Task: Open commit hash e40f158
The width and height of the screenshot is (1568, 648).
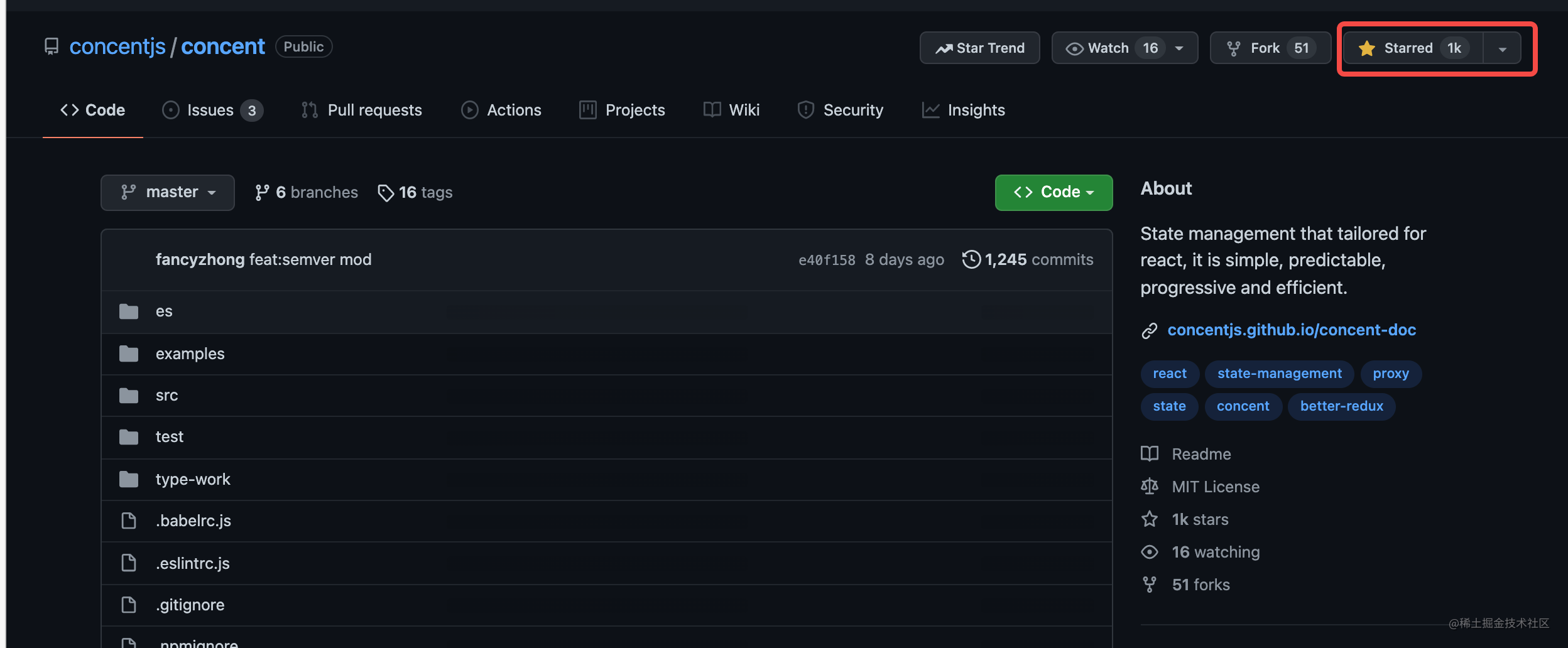Action: [x=827, y=260]
